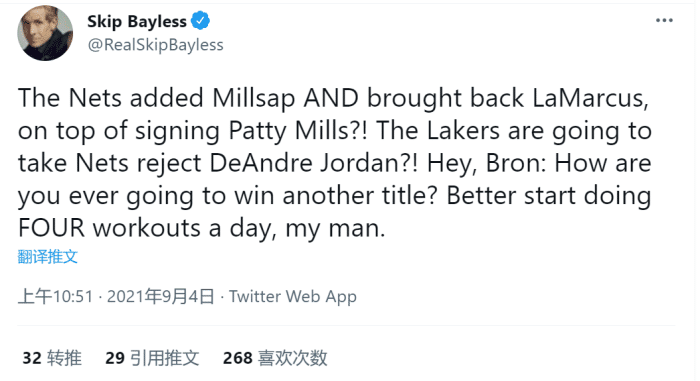View the 32 转推 retweets list
The width and height of the screenshot is (700, 381).
pos(52,358)
